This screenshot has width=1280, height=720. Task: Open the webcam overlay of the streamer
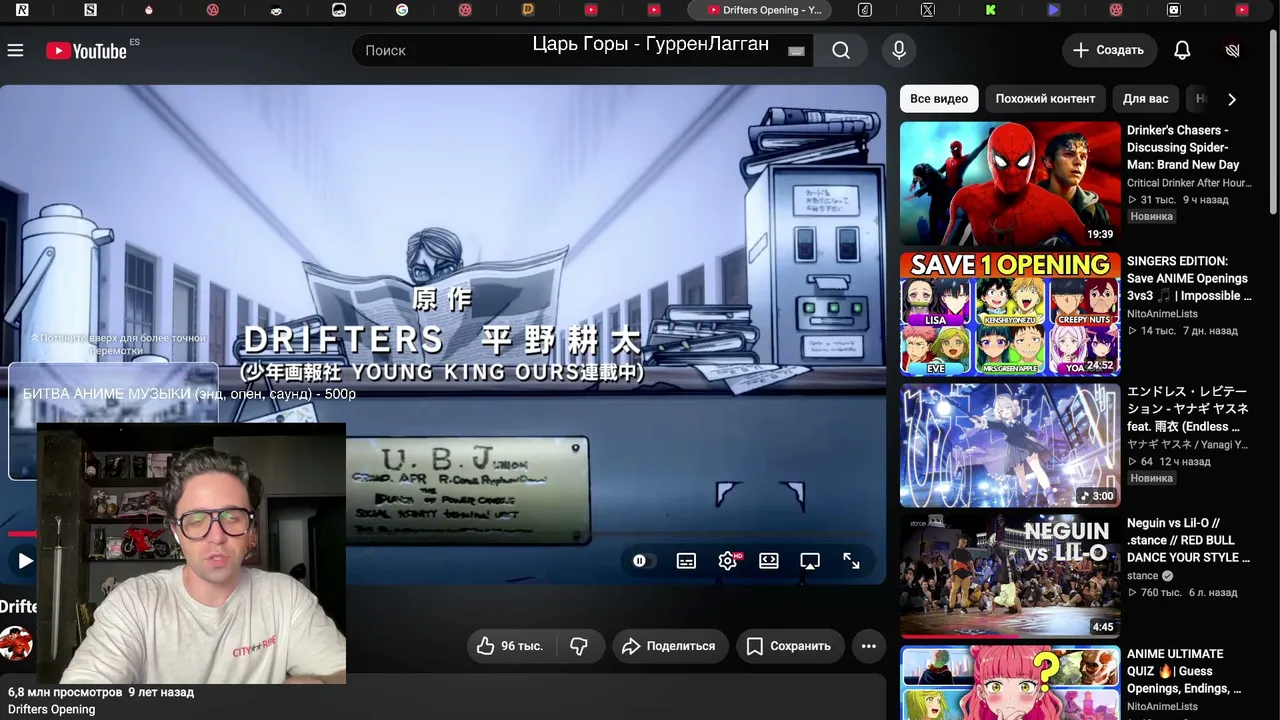191,553
